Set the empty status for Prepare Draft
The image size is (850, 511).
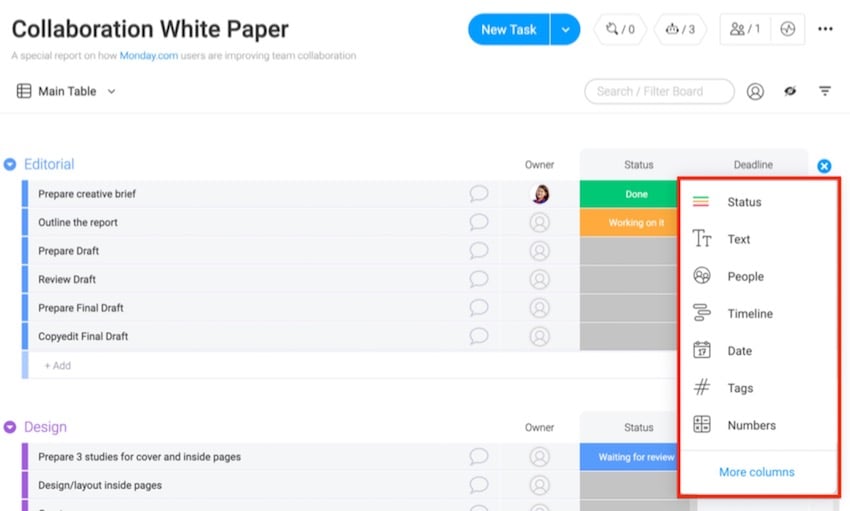point(629,251)
